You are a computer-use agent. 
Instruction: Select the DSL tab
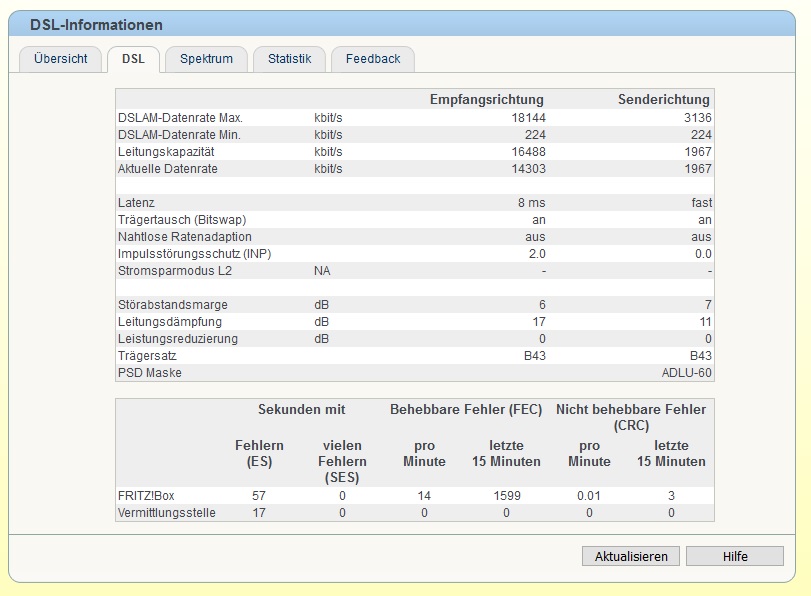[133, 59]
